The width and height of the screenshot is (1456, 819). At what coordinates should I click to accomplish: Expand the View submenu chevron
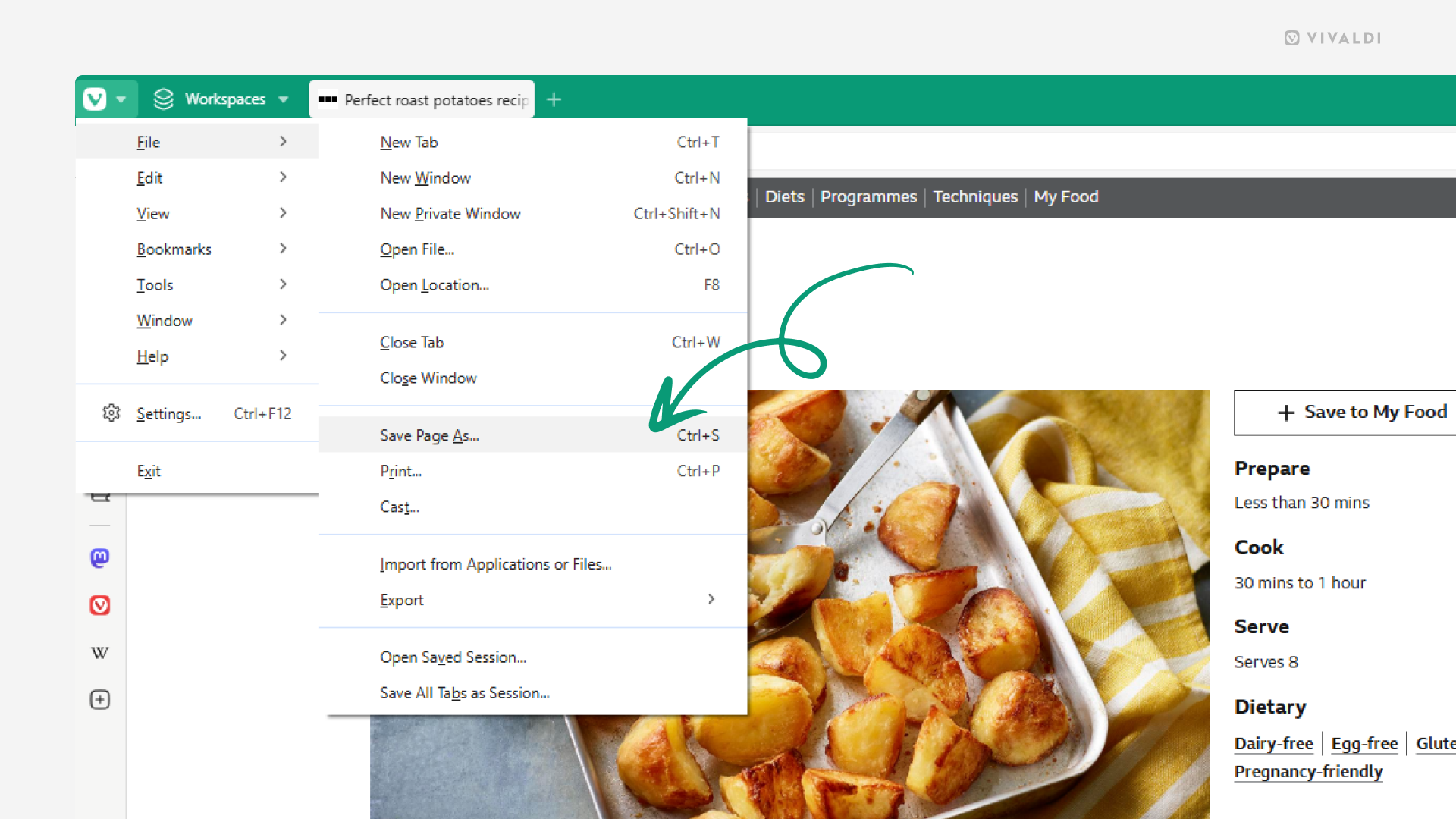tap(283, 212)
